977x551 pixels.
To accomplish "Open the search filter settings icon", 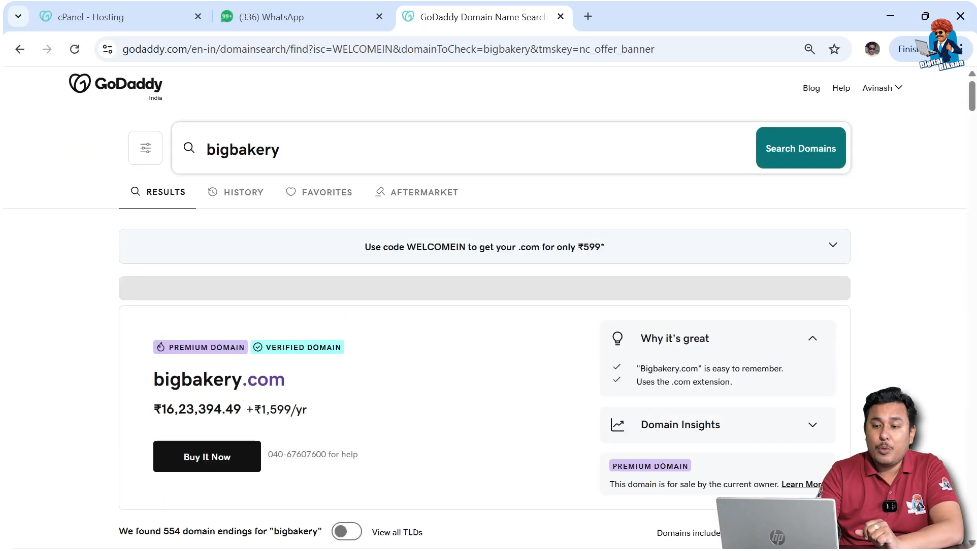I will tap(145, 148).
